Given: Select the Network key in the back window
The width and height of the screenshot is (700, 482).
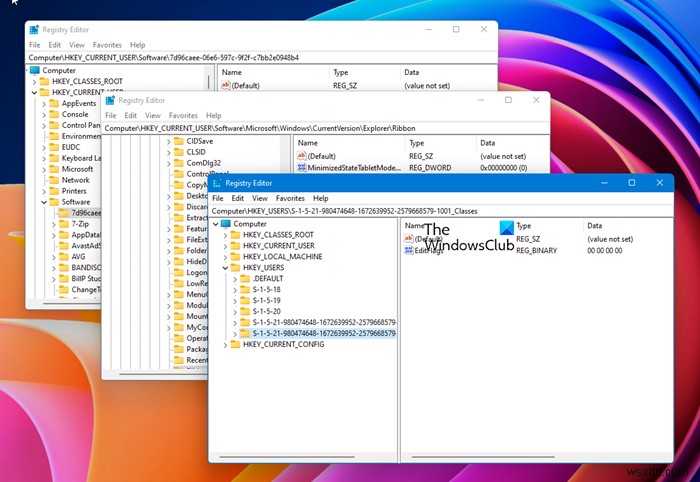Looking at the screenshot, I should (75, 180).
